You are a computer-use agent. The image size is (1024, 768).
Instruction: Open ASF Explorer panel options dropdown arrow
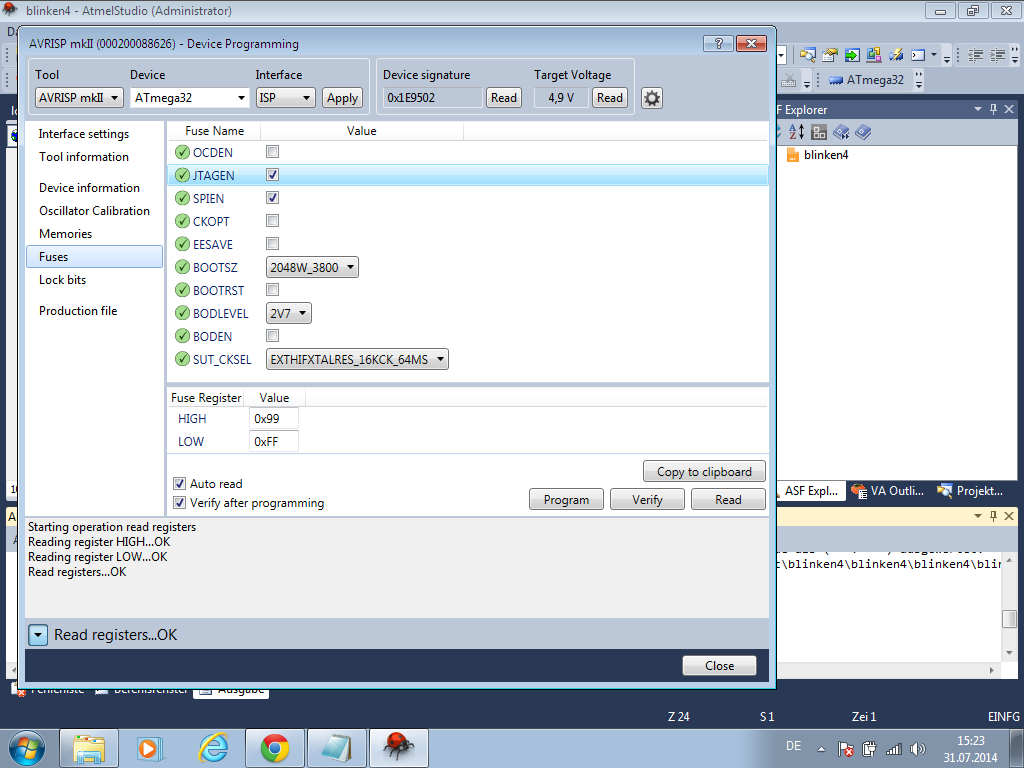tap(978, 109)
